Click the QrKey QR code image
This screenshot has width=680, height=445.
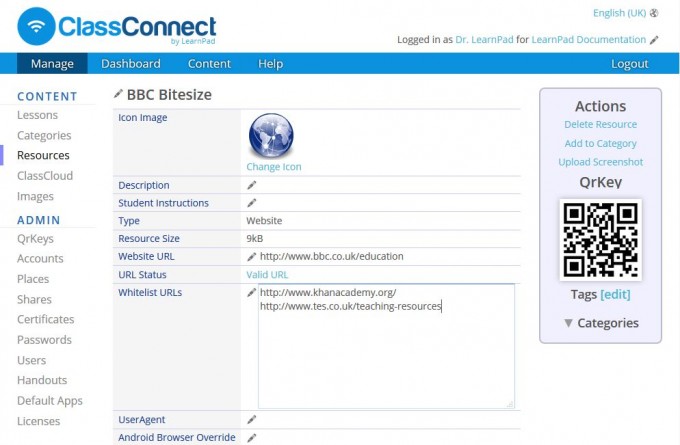(600, 240)
